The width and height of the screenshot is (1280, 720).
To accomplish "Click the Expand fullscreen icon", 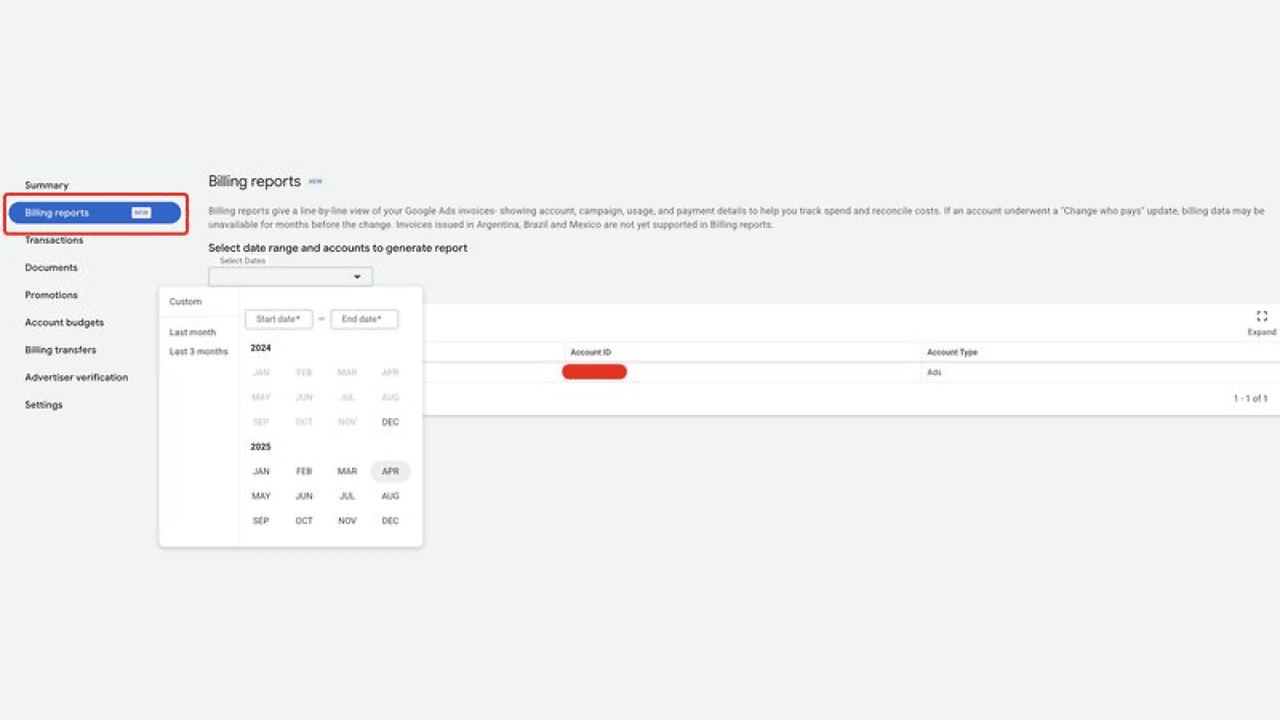I will [1261, 316].
